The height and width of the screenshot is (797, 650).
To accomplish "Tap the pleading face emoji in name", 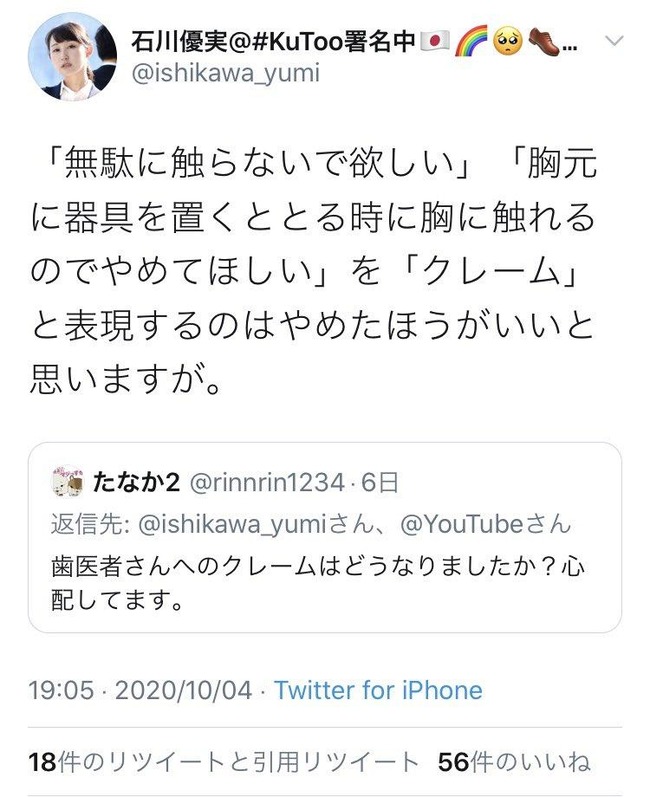I will click(x=507, y=42).
